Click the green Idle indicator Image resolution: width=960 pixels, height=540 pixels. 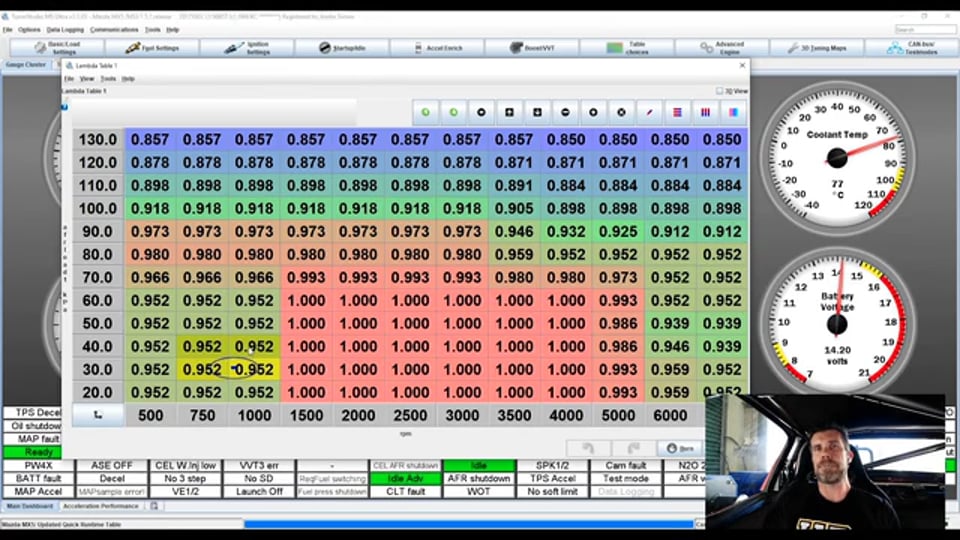coord(479,465)
